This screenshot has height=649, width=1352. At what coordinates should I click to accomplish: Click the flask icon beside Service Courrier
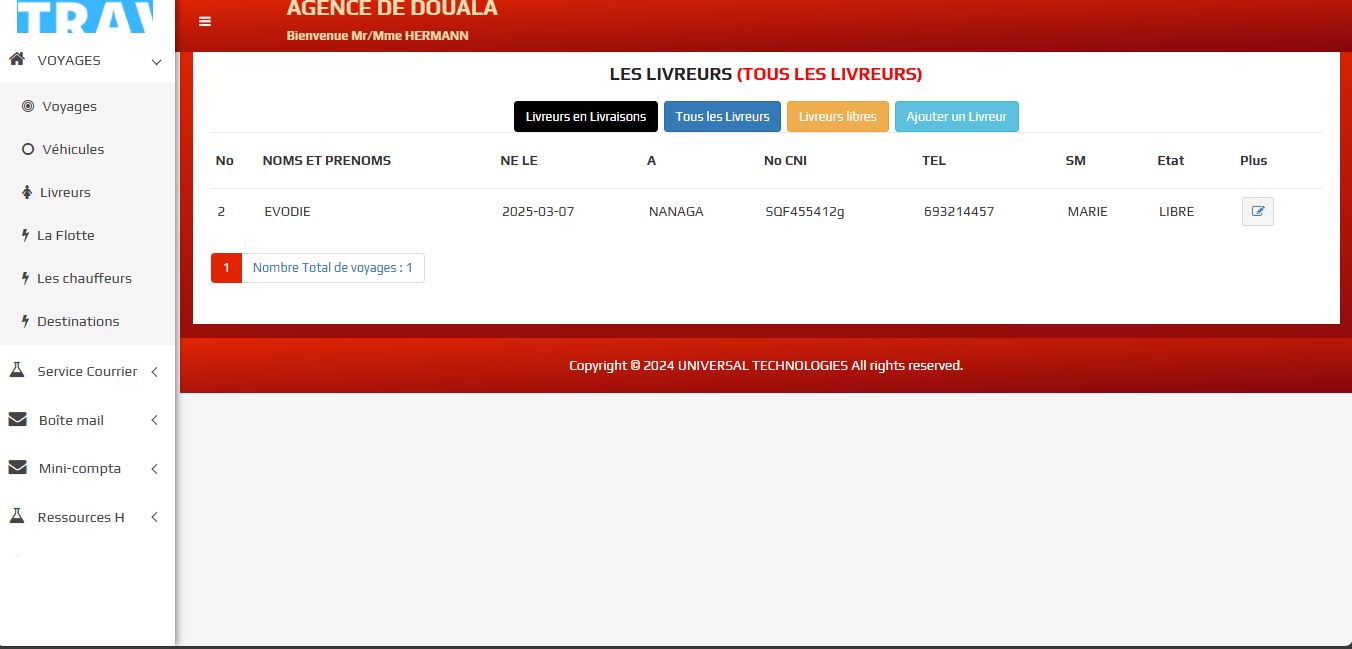16,371
